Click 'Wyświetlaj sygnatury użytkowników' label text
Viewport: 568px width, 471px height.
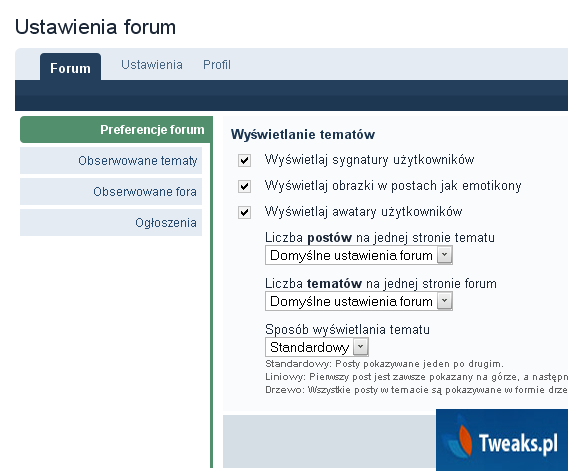(369, 160)
